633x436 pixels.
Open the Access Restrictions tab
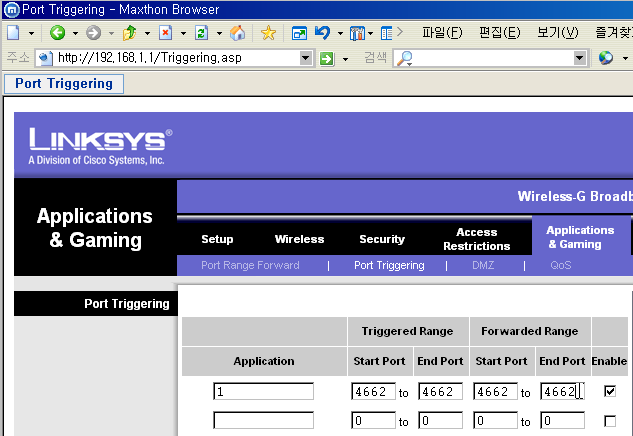click(476, 239)
